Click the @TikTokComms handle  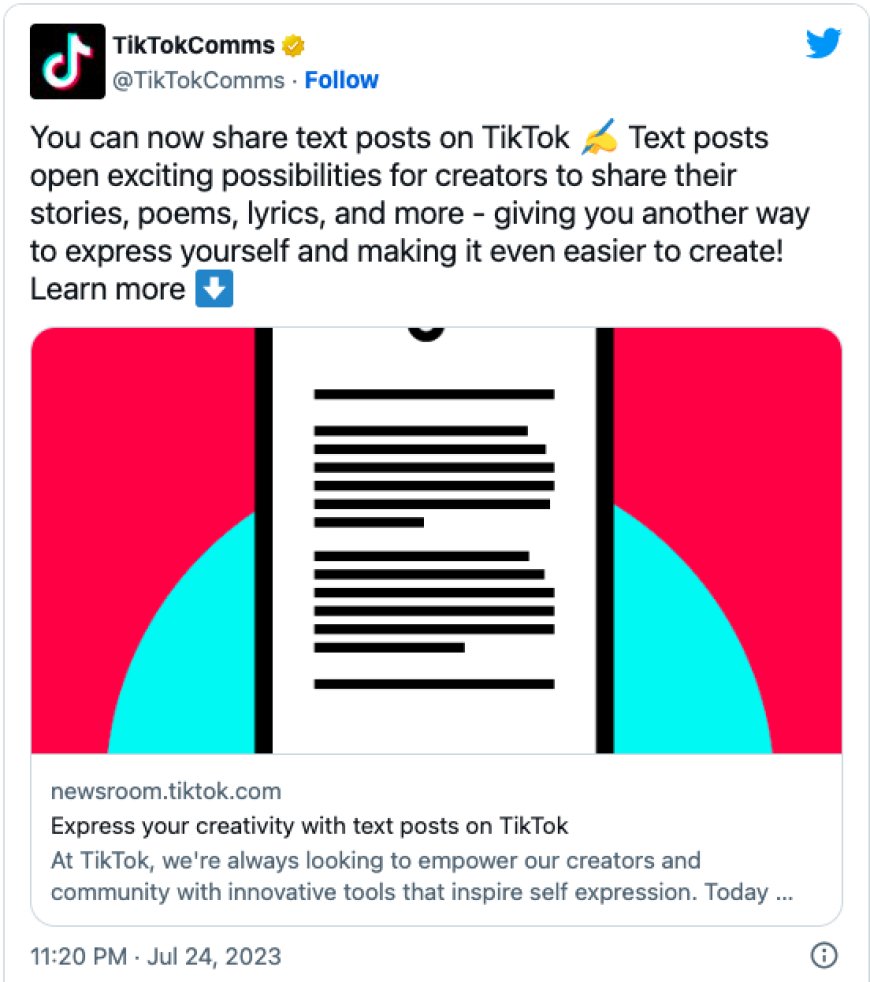[x=198, y=80]
